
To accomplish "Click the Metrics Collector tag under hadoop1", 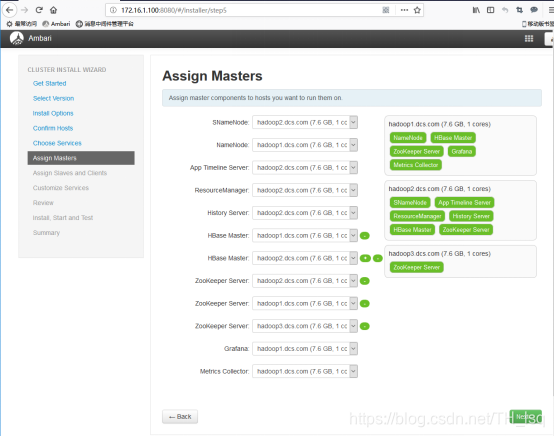I will click(x=416, y=165).
